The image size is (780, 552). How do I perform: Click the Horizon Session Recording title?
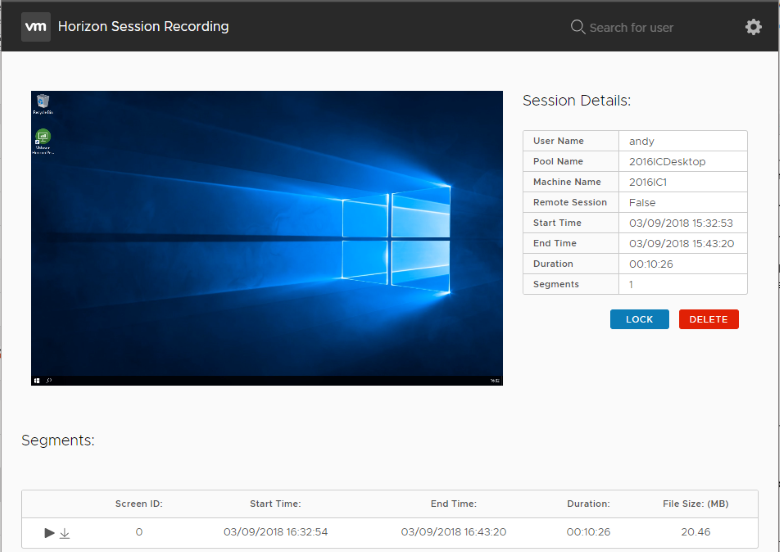[143, 26]
